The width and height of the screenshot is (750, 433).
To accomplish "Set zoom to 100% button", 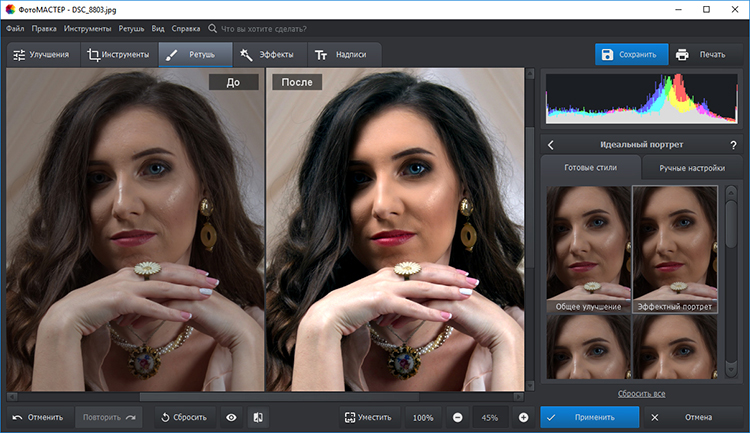I will pos(423,417).
